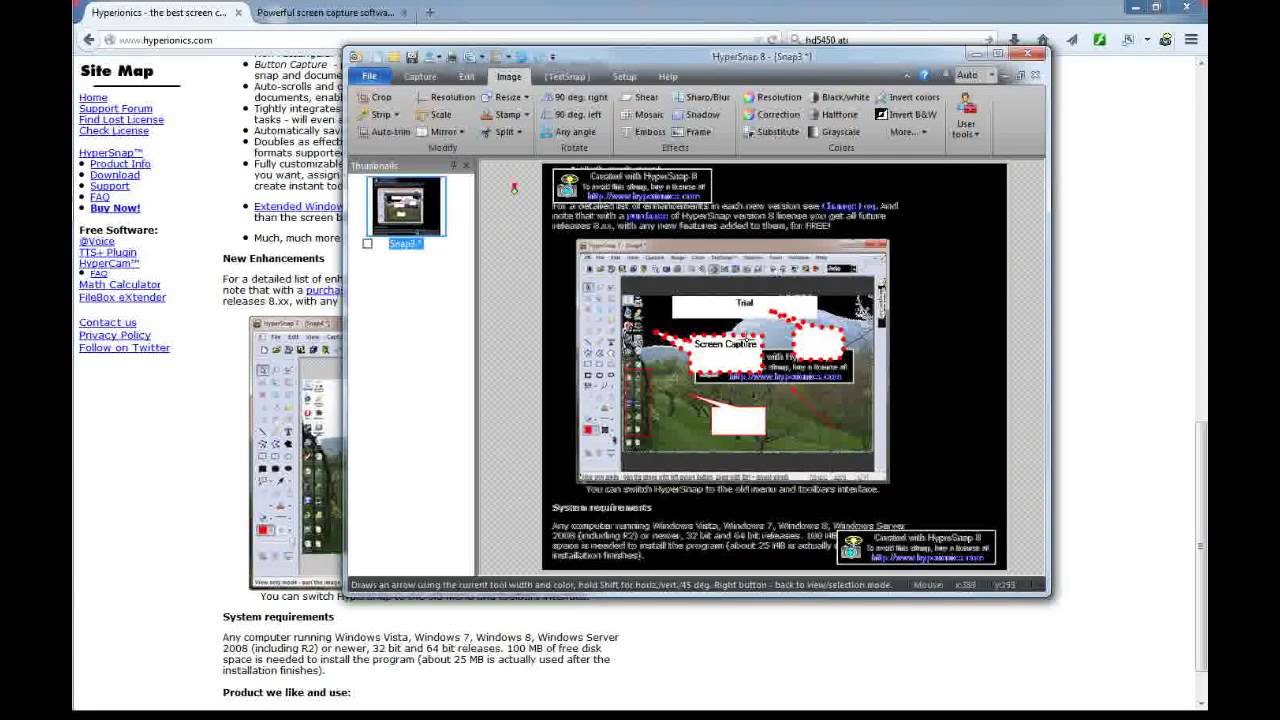Rotate the image 90 deg. left
Viewport: 1280px width, 720px height.
pyautogui.click(x=571, y=115)
